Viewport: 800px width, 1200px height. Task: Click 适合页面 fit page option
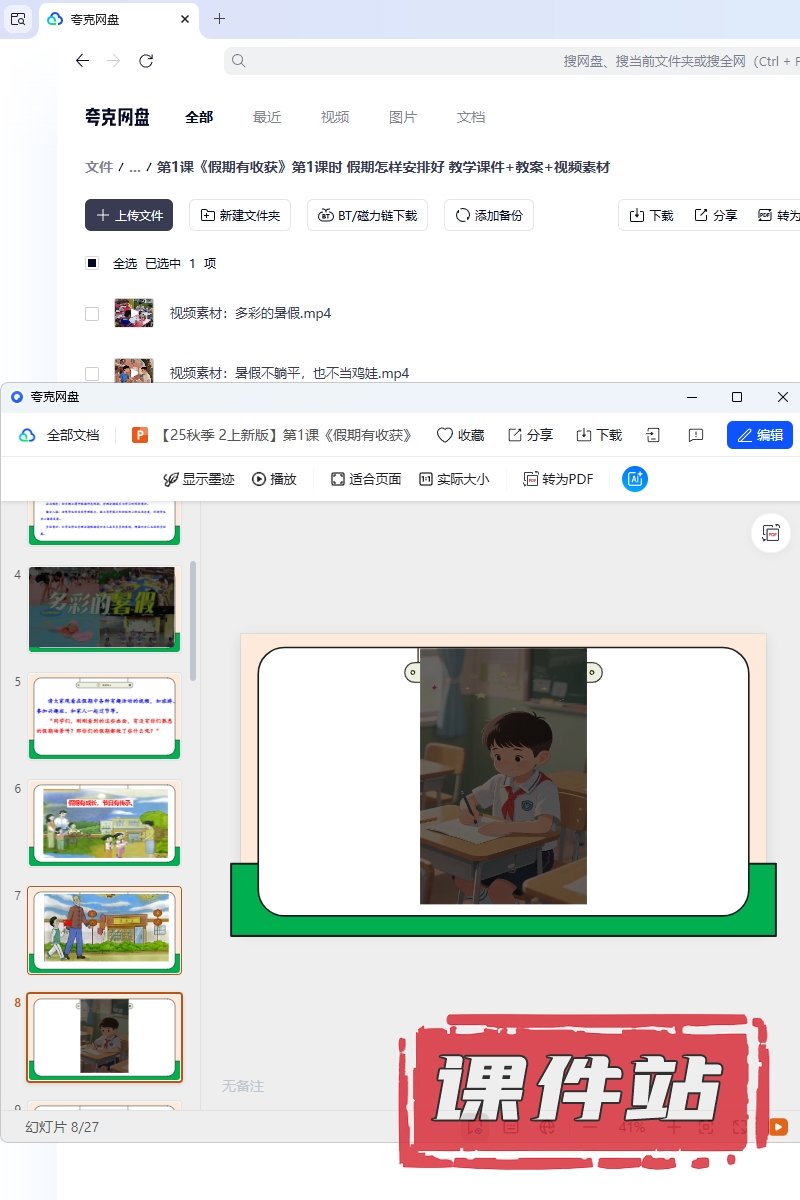(x=366, y=479)
